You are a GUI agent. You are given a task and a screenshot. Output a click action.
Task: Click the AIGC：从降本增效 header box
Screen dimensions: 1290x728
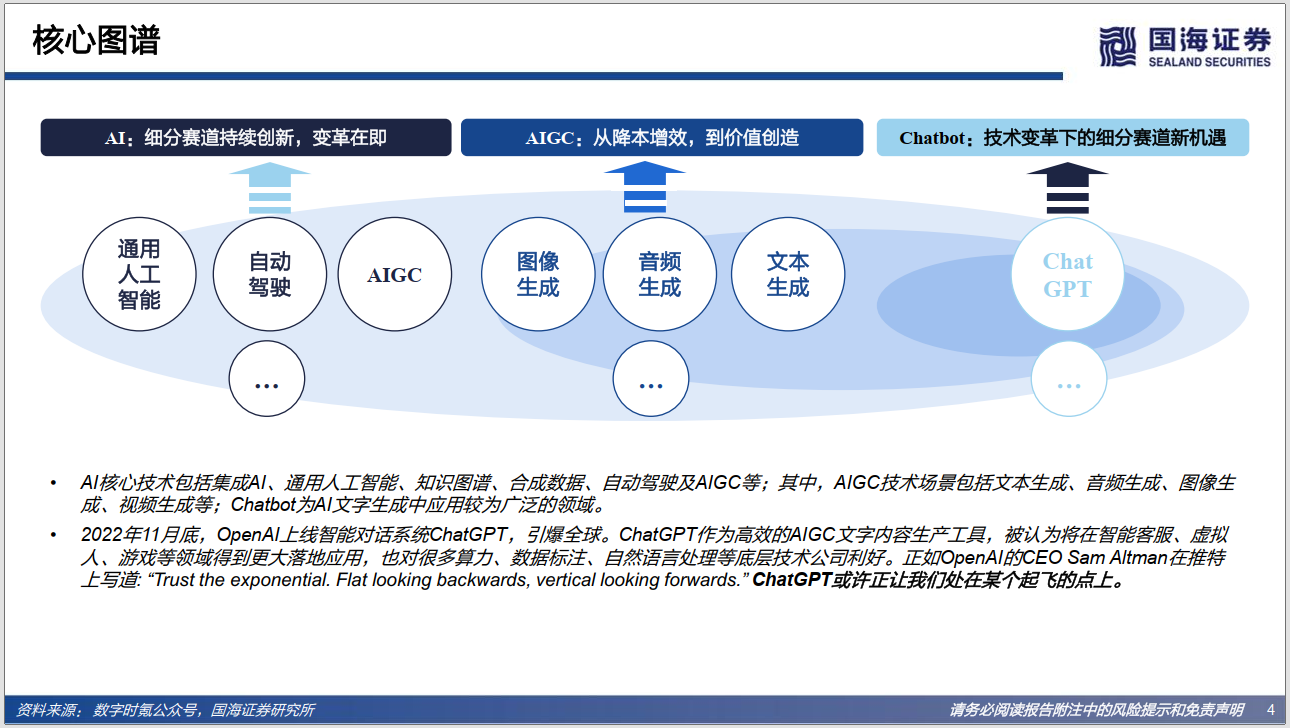pyautogui.click(x=662, y=138)
